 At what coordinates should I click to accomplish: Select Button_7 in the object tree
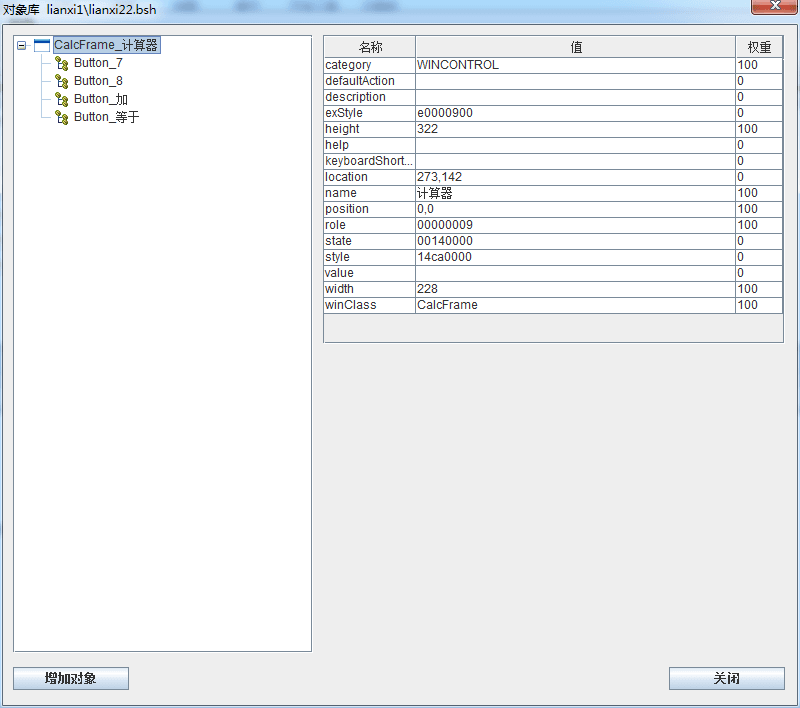coord(98,63)
